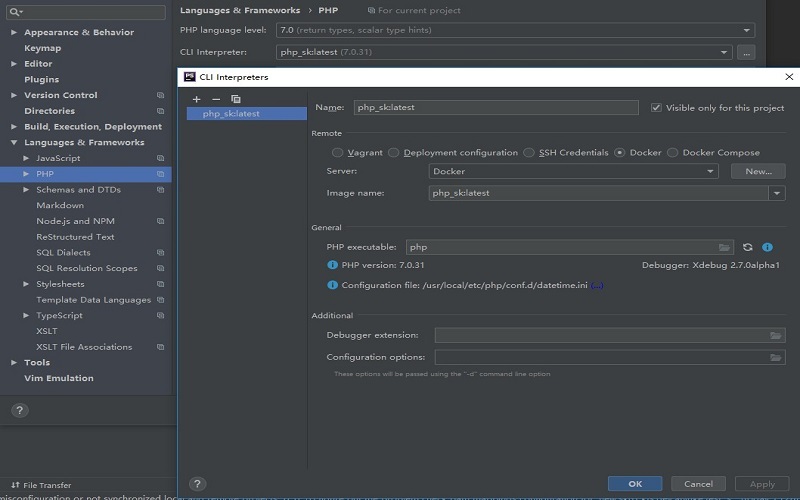800x500 pixels.
Task: Click the copy interpreter icon
Action: [236, 99]
